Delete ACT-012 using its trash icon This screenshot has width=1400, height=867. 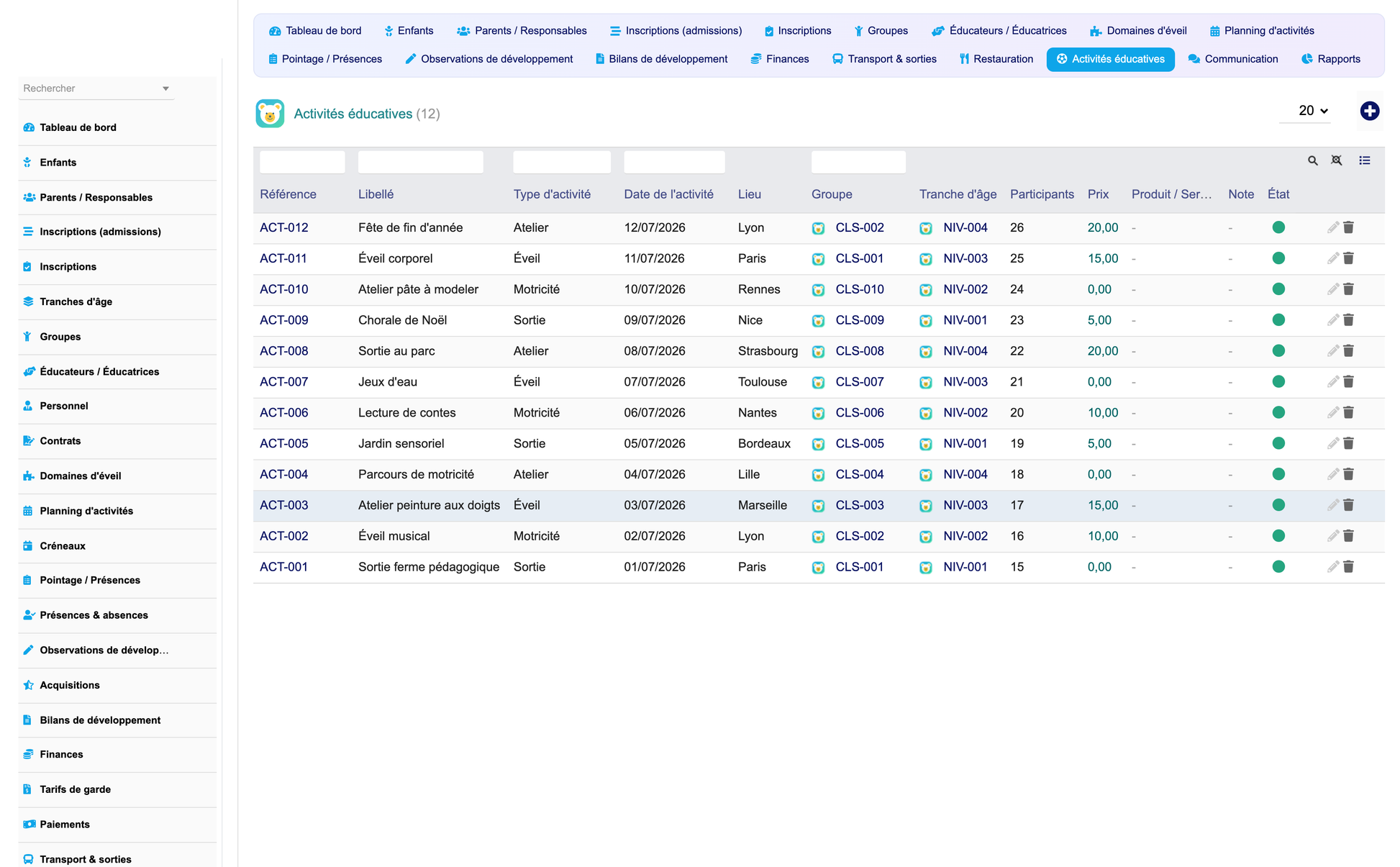1348,227
